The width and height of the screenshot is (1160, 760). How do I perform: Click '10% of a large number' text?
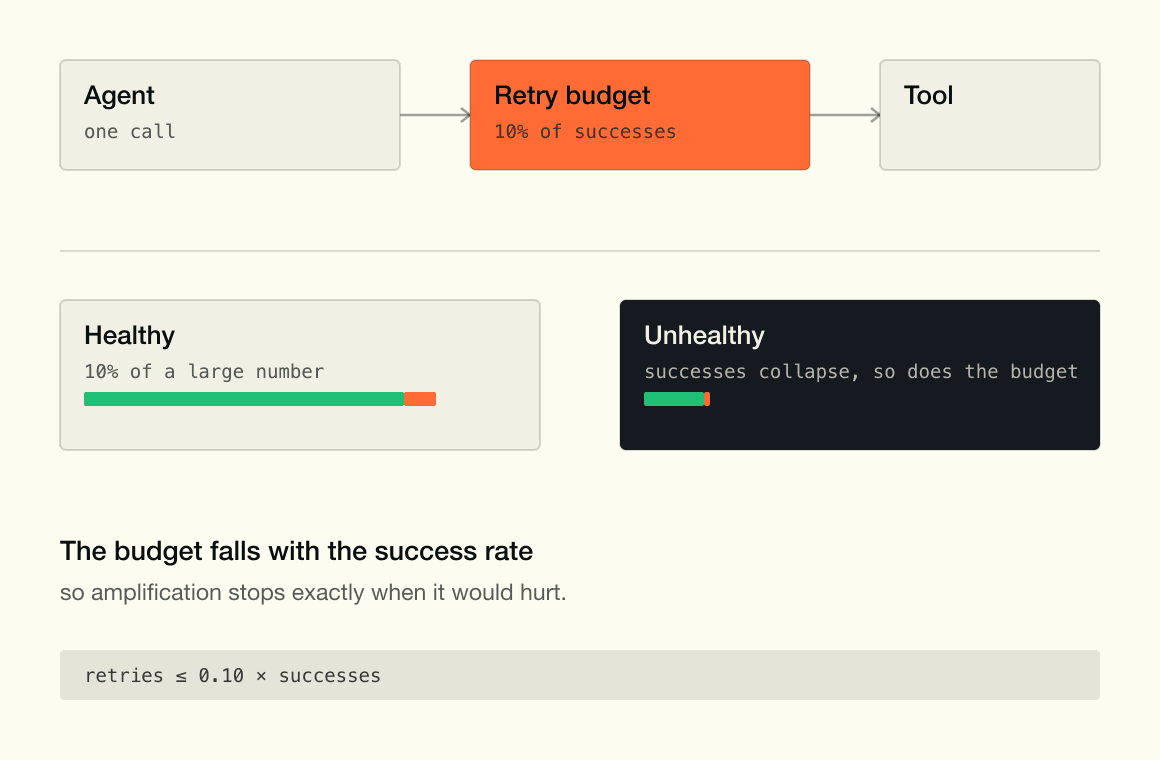[204, 371]
